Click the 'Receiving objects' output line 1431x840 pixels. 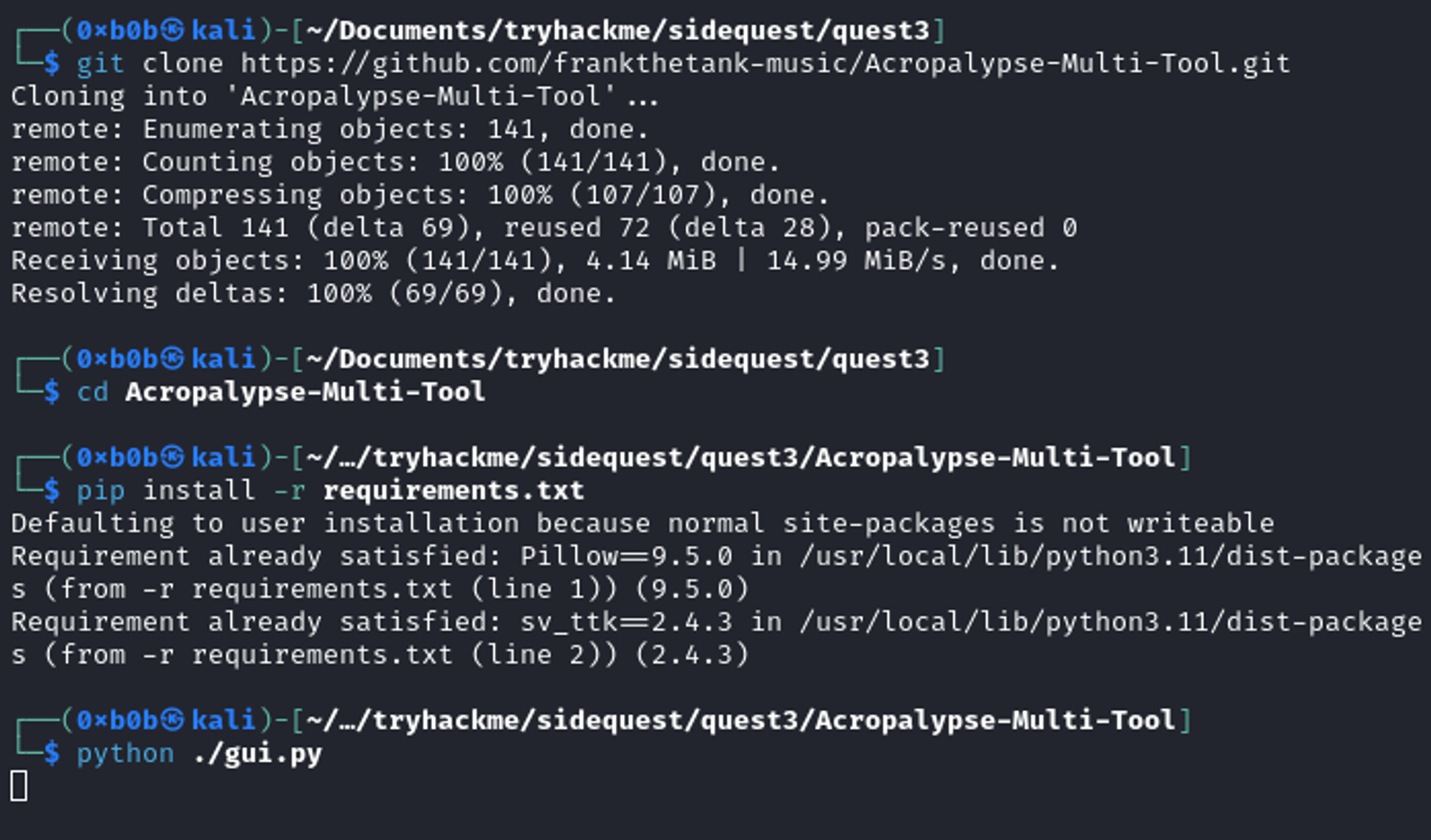point(534,261)
